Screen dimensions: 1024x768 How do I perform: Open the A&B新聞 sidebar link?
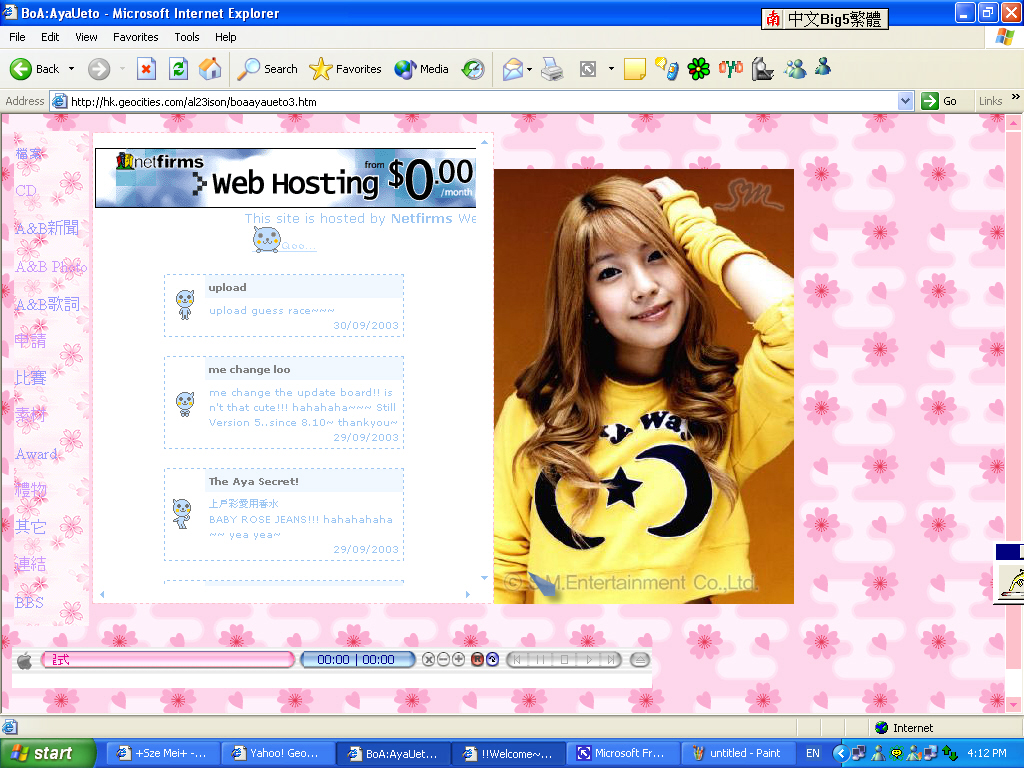47,227
